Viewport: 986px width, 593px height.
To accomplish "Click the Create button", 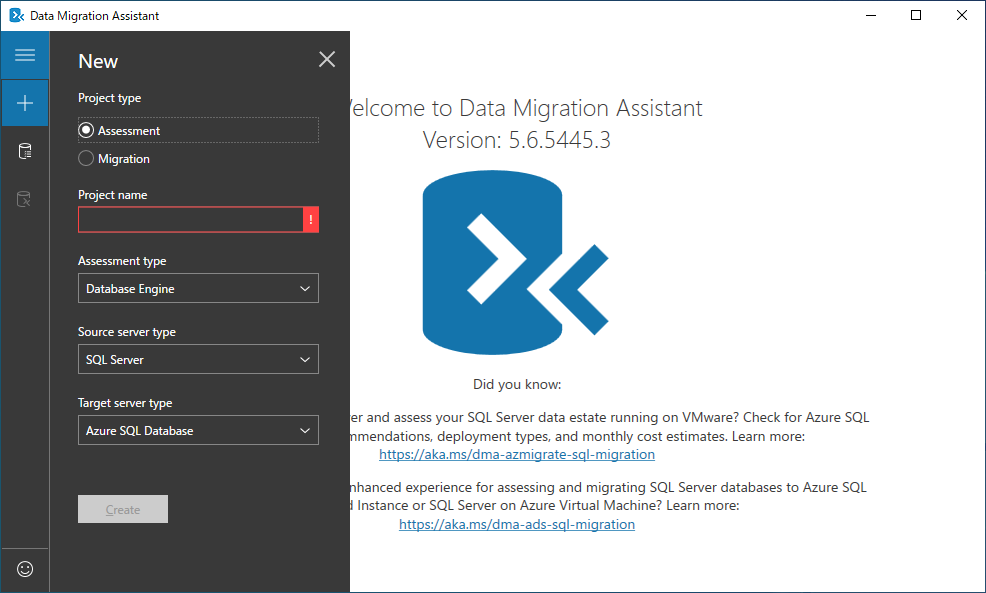I will pyautogui.click(x=123, y=509).
